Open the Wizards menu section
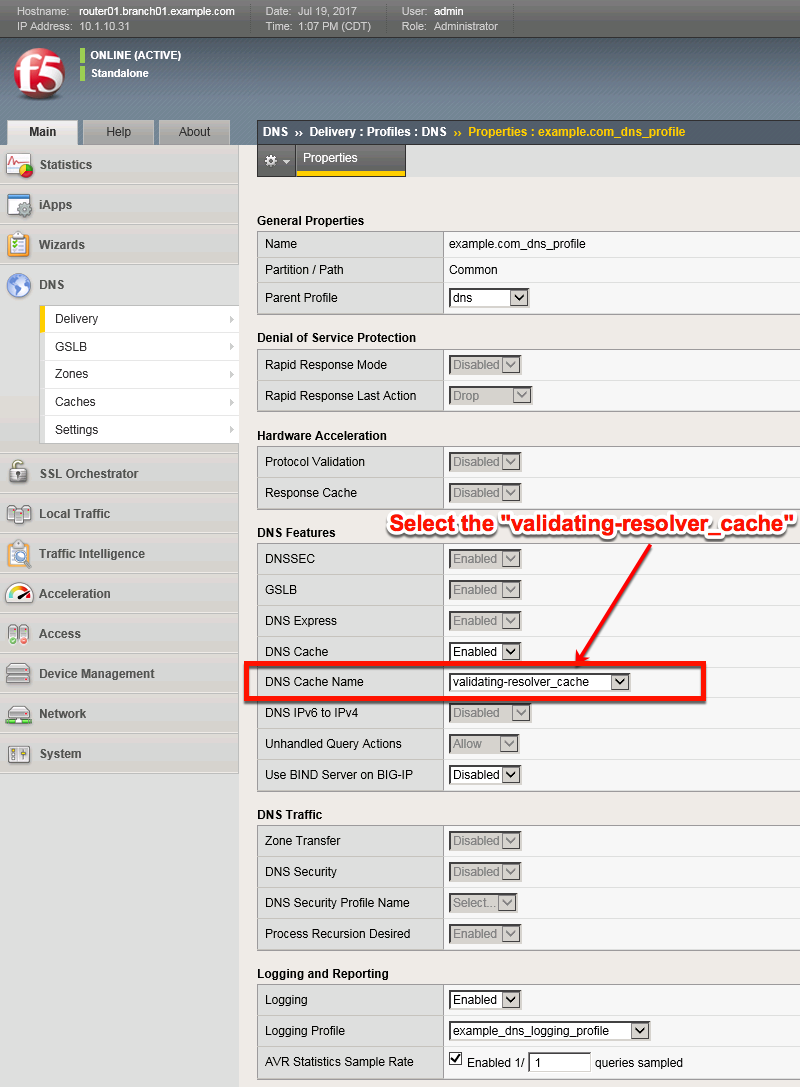 tap(119, 245)
